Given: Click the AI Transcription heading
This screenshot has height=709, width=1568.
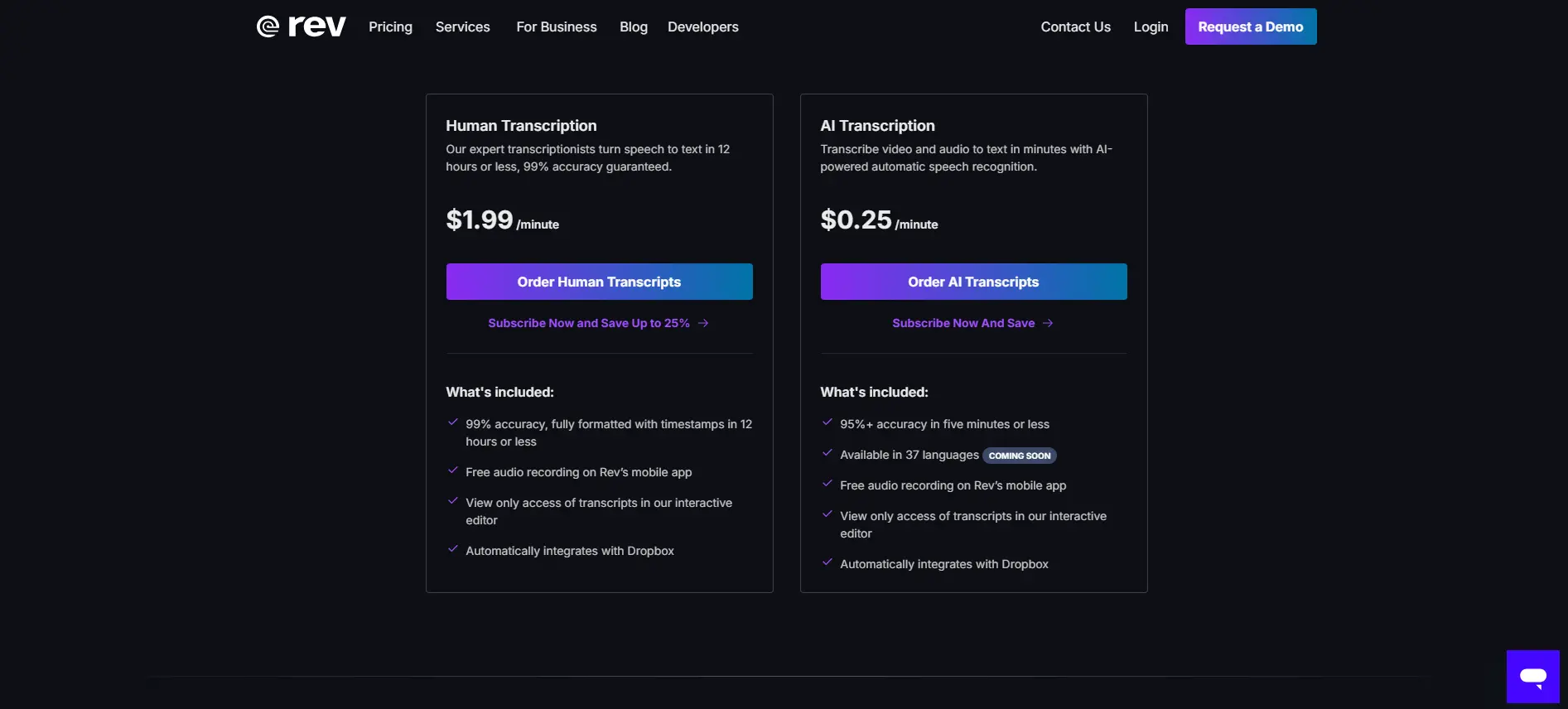Looking at the screenshot, I should tap(877, 125).
